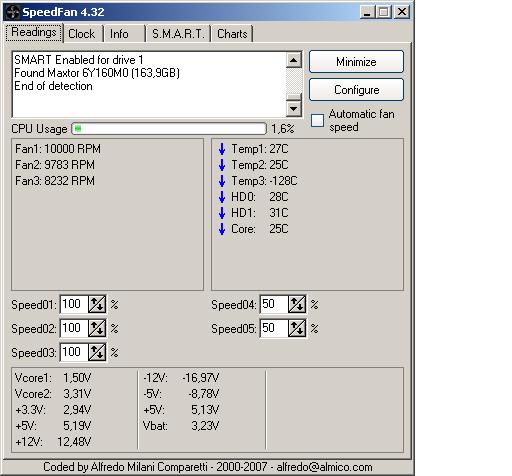Click the Fan1: 10000 RPM reading
Screen dimensions: 512x476
point(58,149)
